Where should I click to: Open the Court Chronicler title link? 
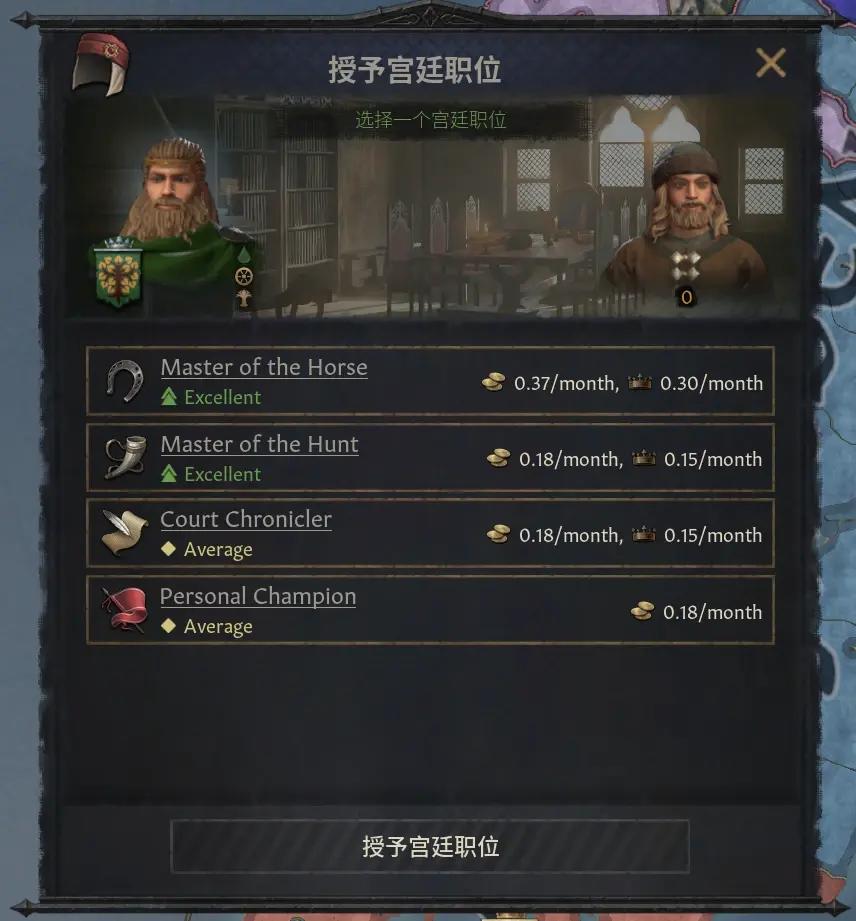246,519
